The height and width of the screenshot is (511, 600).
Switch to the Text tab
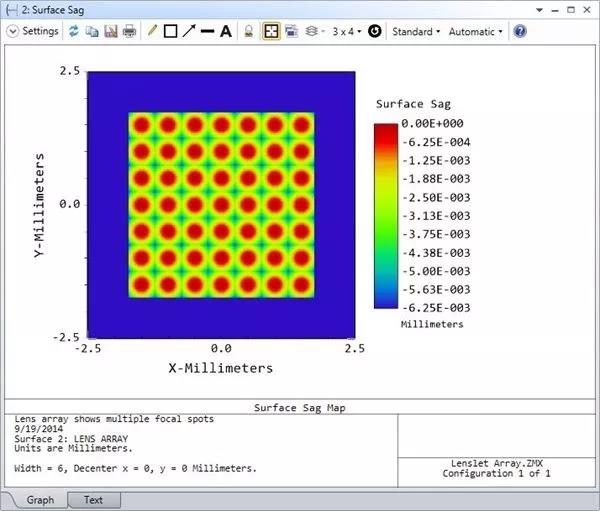point(92,499)
